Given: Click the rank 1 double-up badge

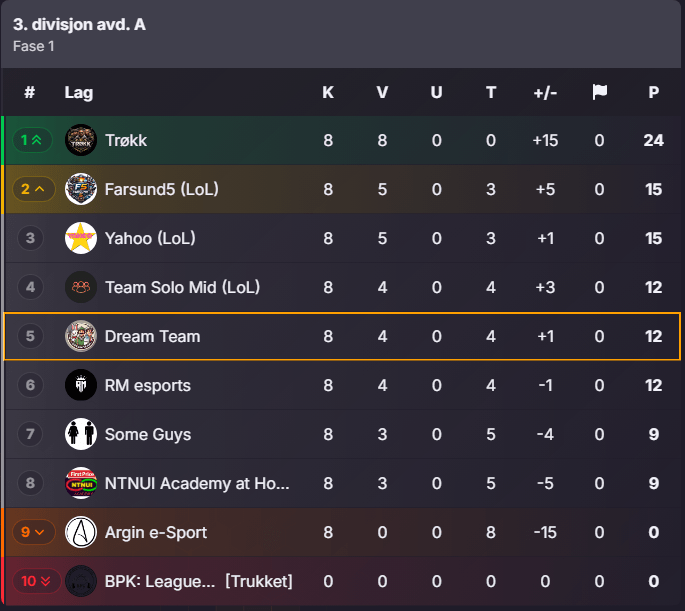Looking at the screenshot, I should pos(32,140).
